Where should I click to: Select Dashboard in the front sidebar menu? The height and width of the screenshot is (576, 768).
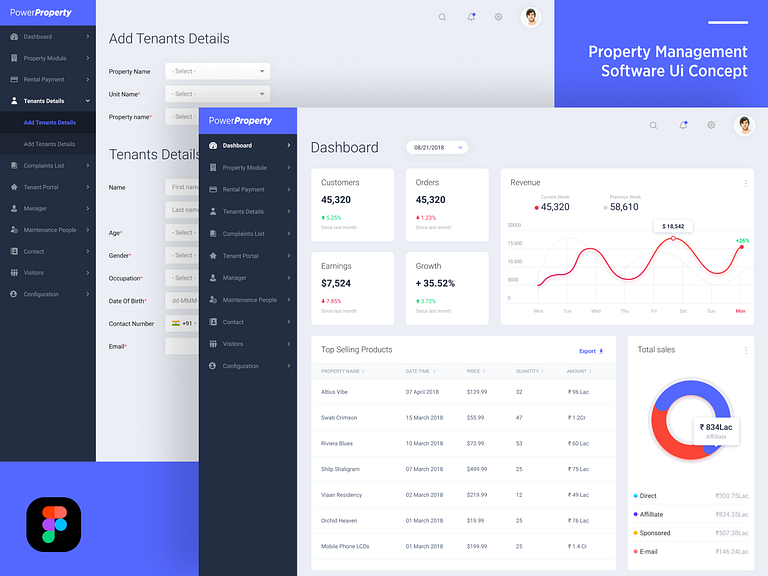click(x=248, y=145)
